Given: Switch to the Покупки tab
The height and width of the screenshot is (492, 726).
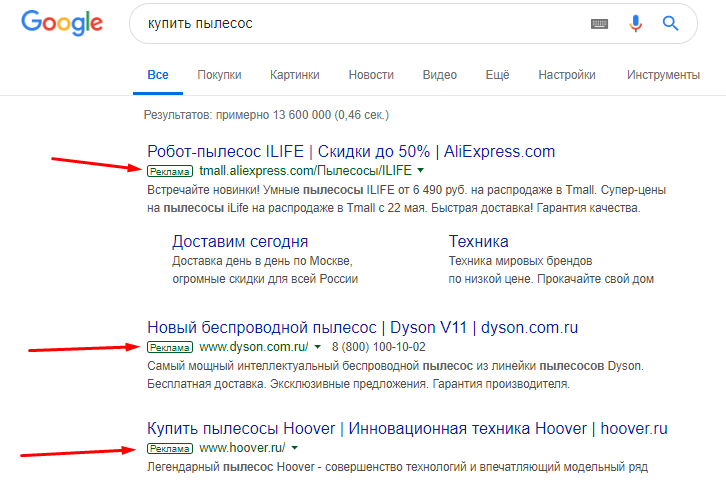Looking at the screenshot, I should tap(219, 75).
